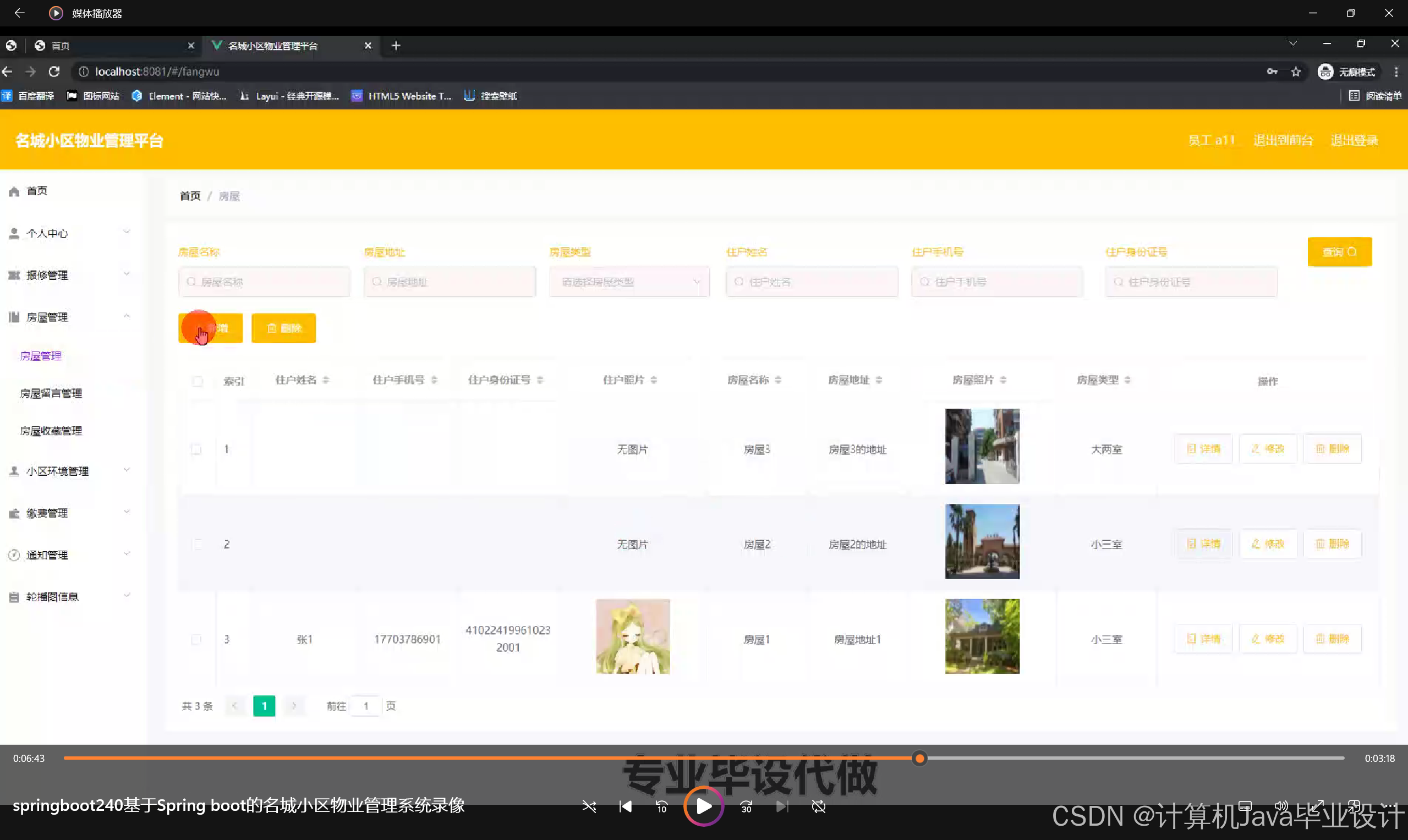Reload the browser page
The height and width of the screenshot is (840, 1408).
(54, 72)
